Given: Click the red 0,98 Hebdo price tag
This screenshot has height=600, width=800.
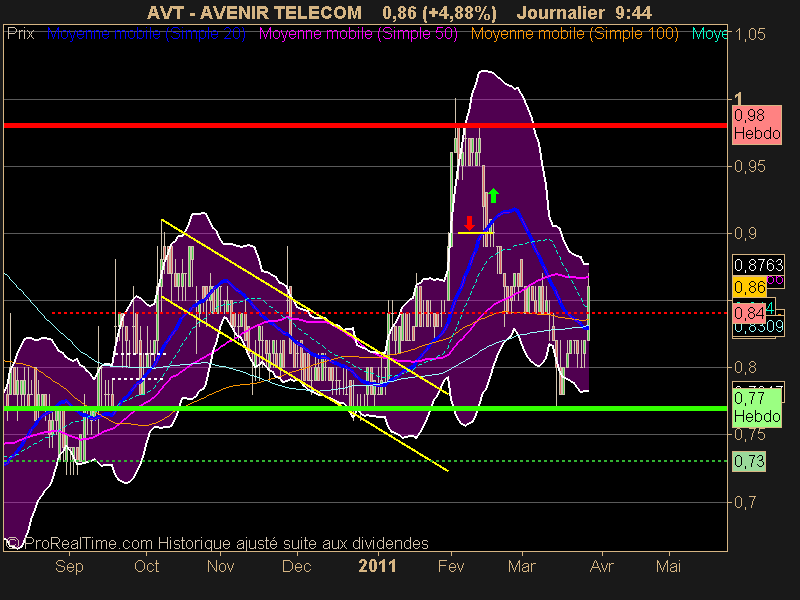Looking at the screenshot, I should point(757,125).
